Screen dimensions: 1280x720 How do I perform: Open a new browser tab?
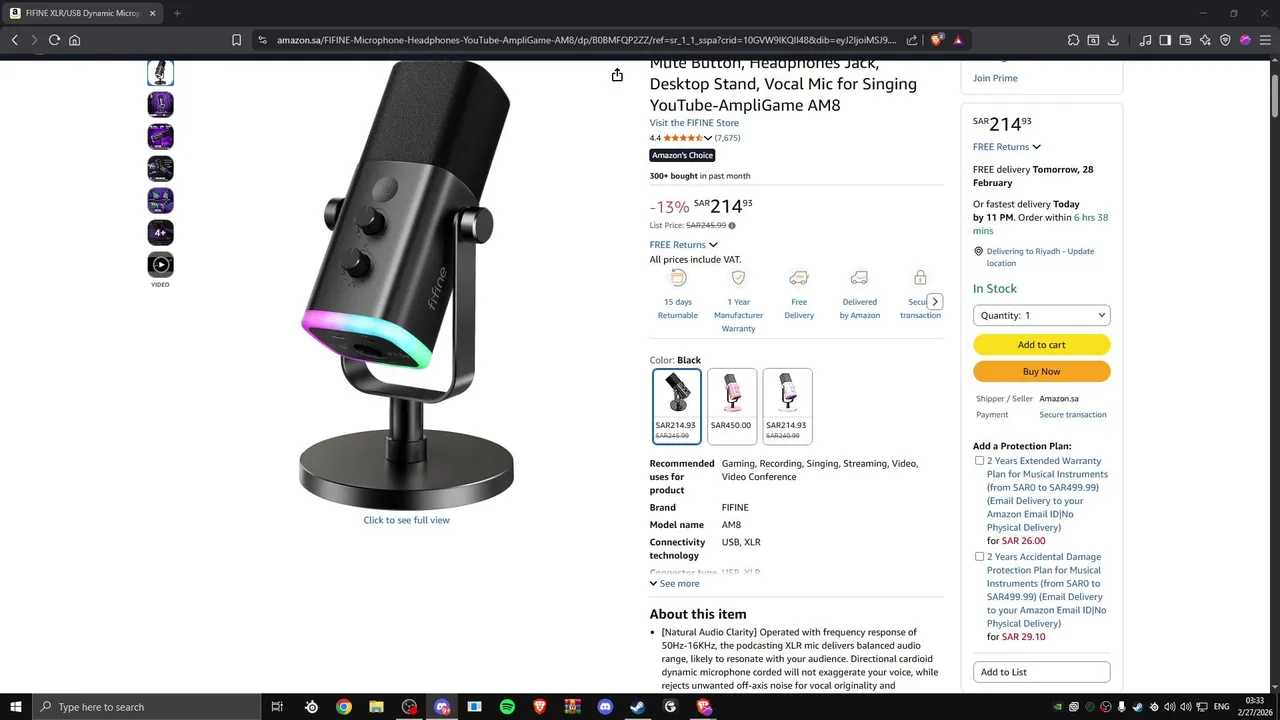tap(177, 14)
